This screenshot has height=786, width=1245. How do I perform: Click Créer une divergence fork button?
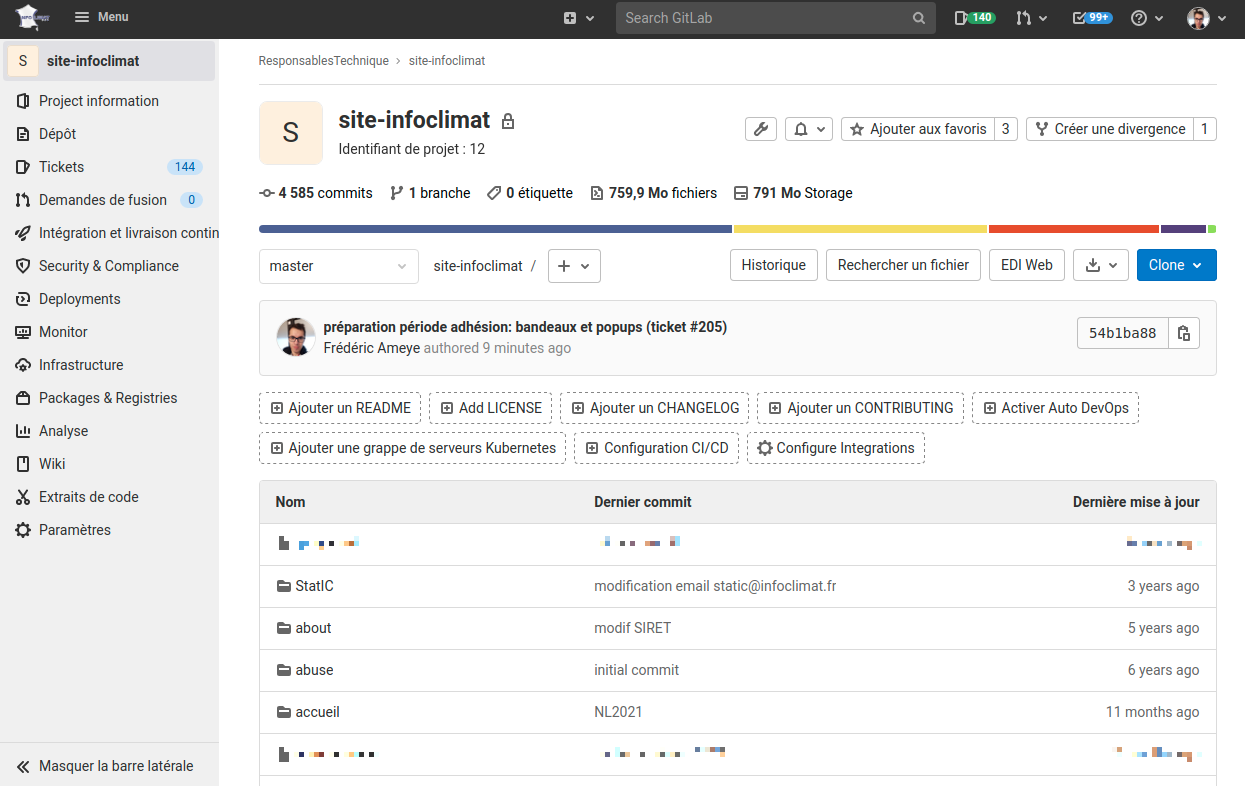coord(1110,129)
